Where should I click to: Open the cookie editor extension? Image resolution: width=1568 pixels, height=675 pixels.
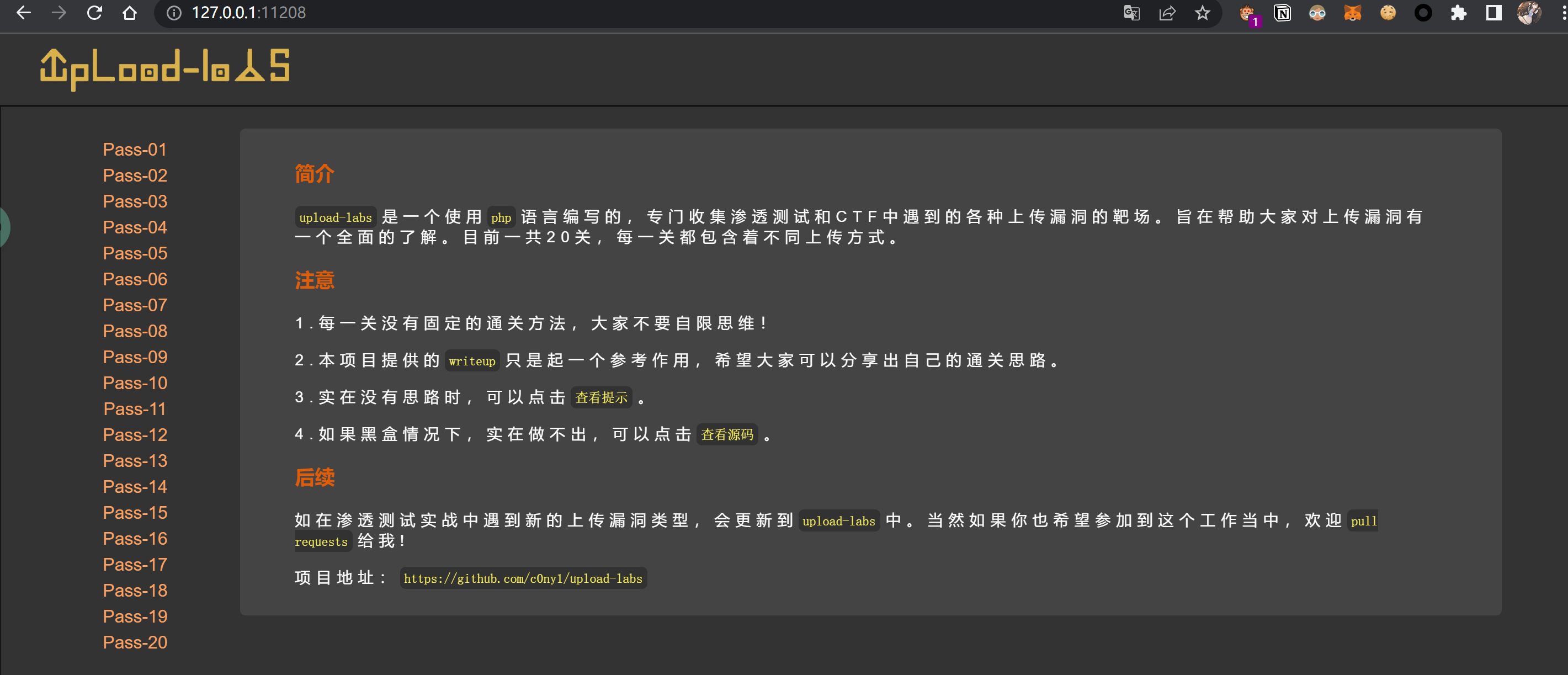pyautogui.click(x=1388, y=13)
